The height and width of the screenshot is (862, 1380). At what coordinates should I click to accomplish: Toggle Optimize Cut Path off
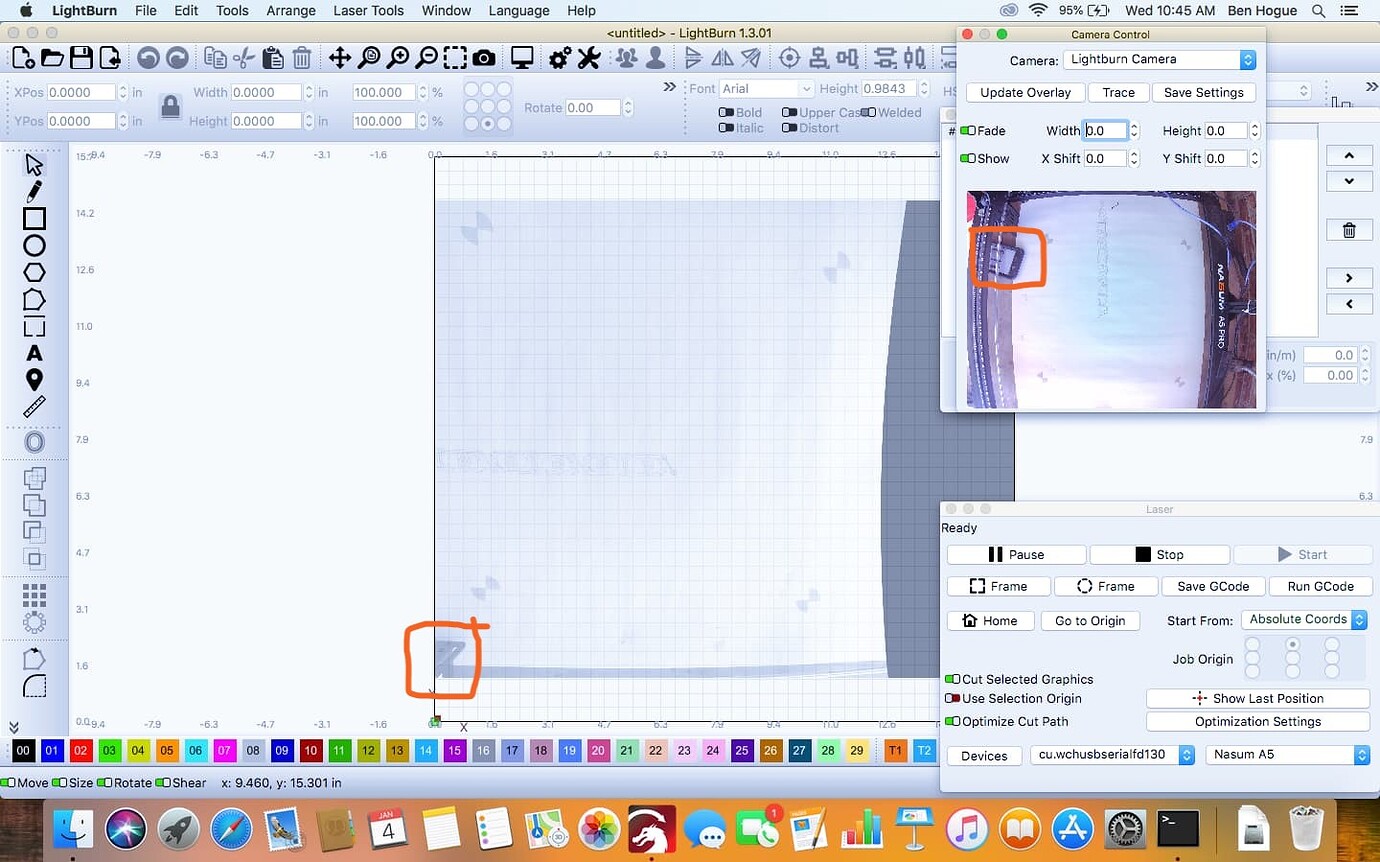pyautogui.click(x=951, y=721)
